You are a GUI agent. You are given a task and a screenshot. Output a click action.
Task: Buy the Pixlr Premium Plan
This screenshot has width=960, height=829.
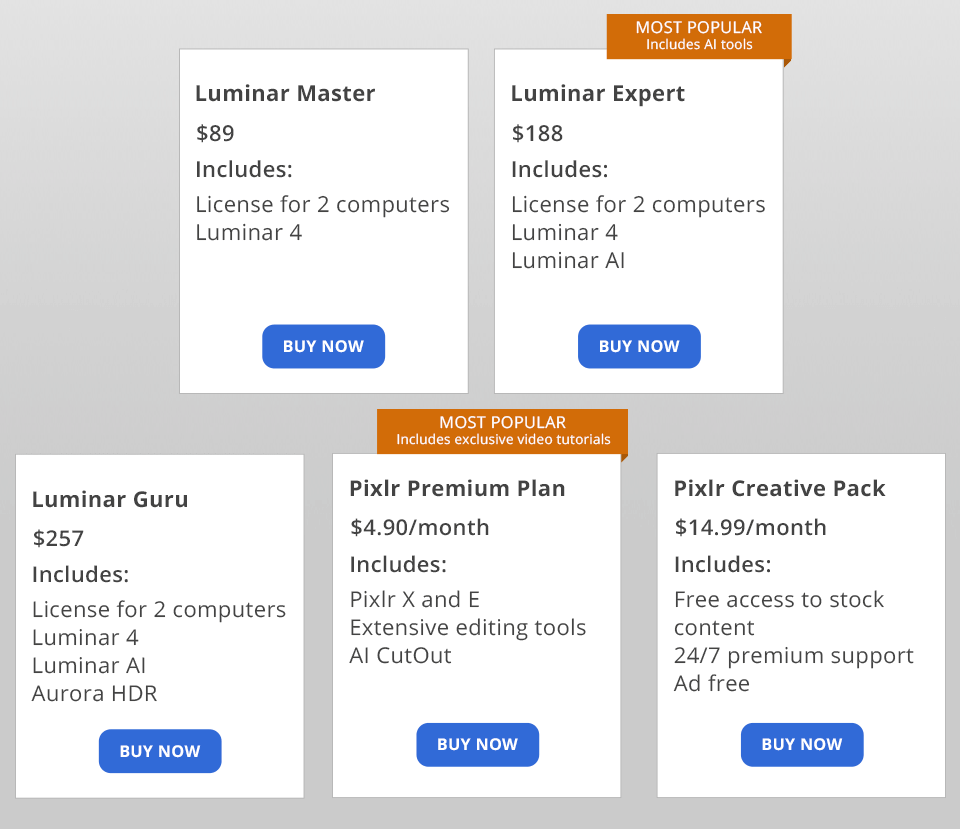click(477, 744)
